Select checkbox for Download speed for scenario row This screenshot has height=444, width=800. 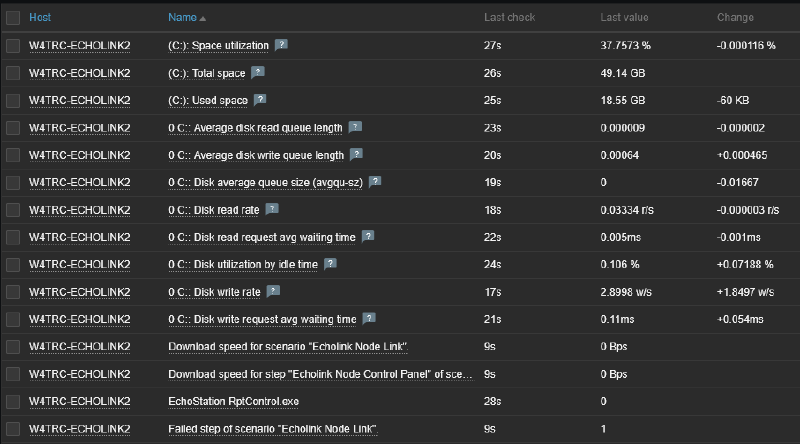pos(13,347)
